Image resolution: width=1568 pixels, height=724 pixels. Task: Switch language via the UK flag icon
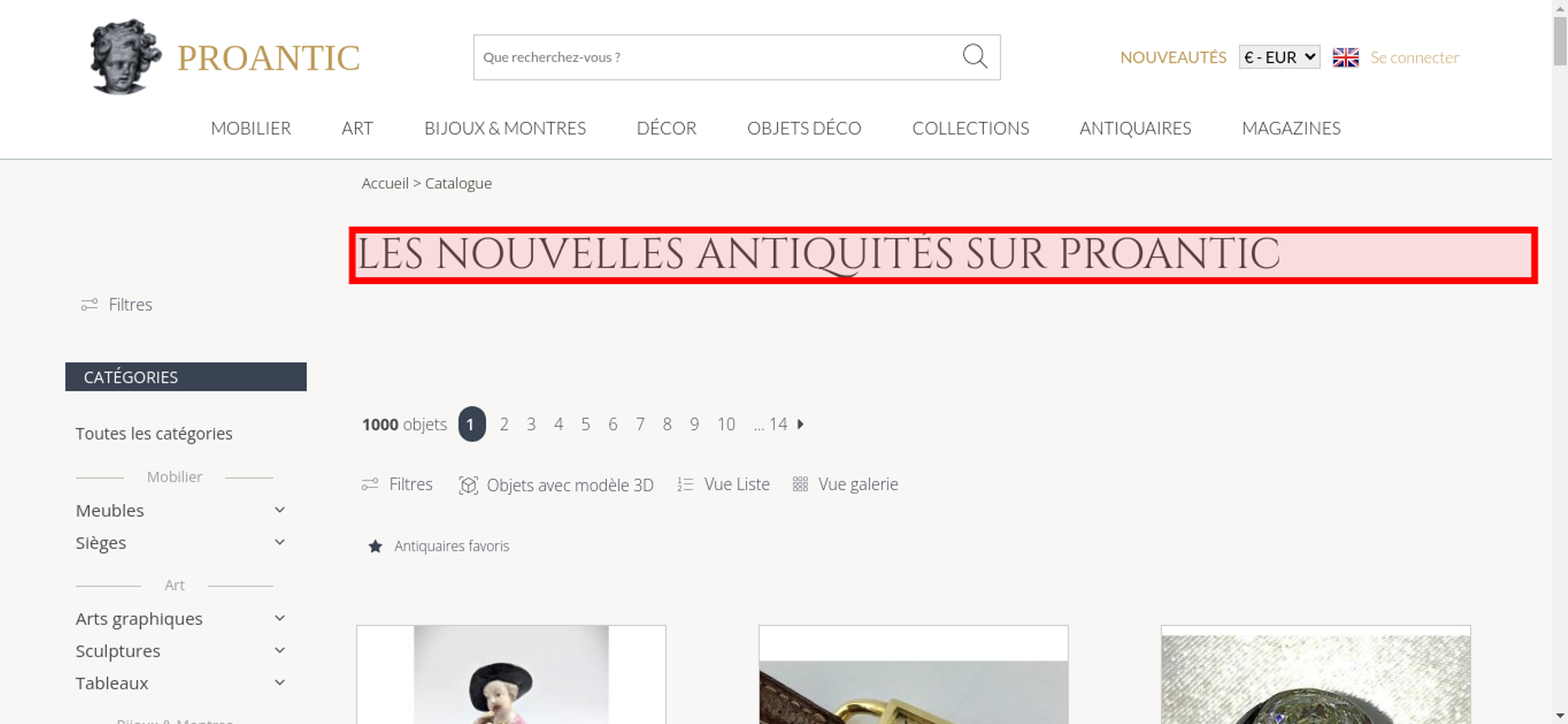1345,57
